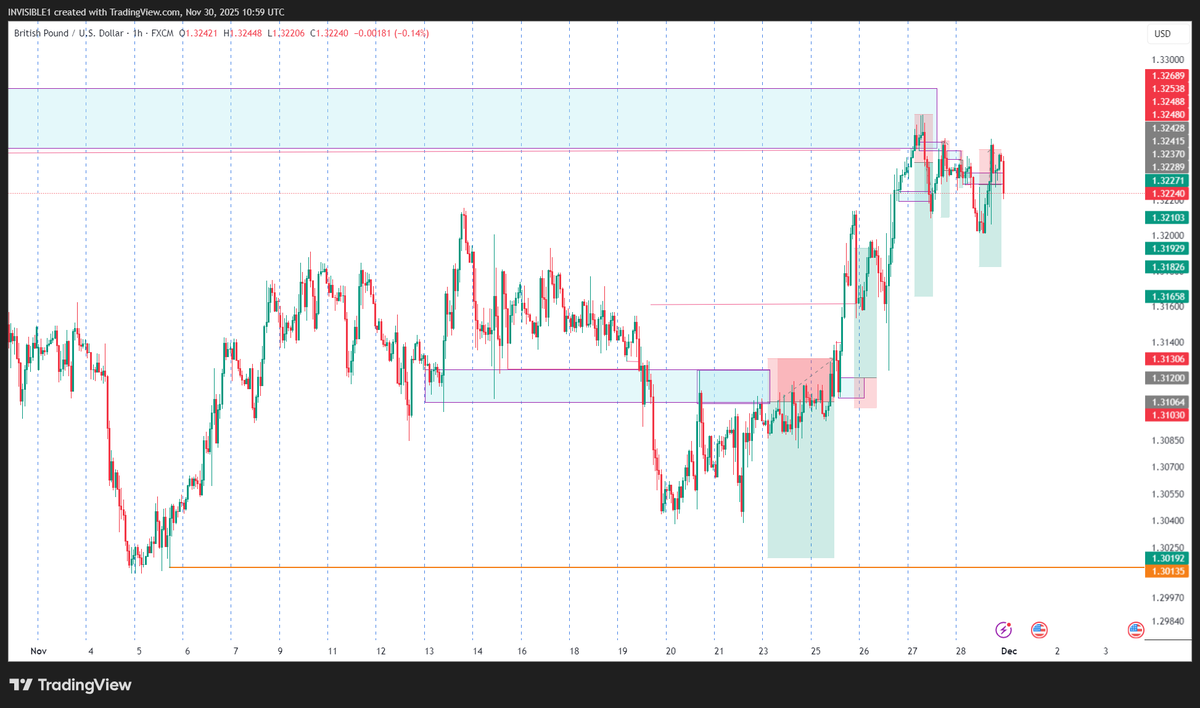Select the gray 1.32370 price label
This screenshot has width=1200, height=708.
tap(1168, 155)
